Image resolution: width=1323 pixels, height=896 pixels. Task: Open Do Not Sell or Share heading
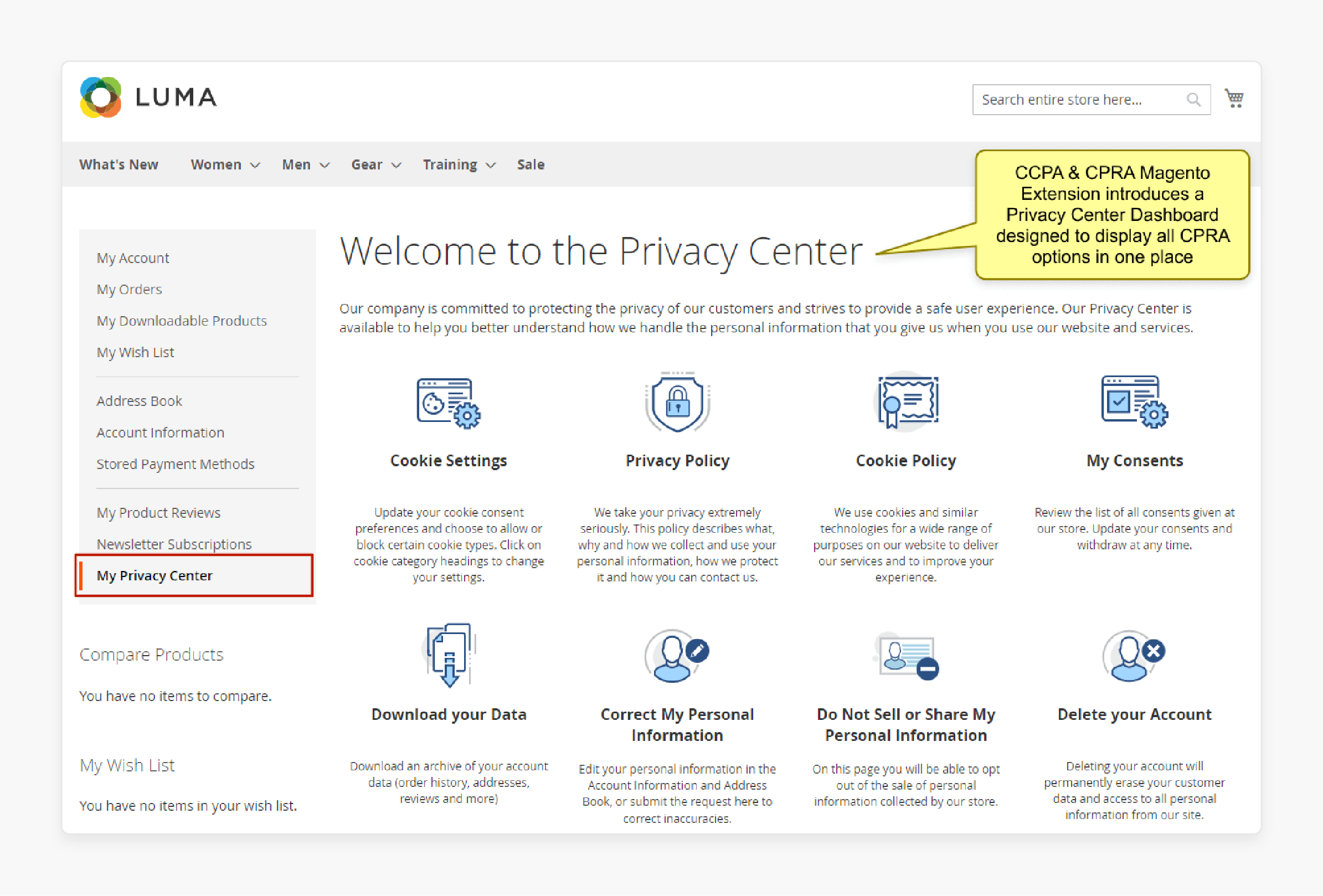point(907,725)
